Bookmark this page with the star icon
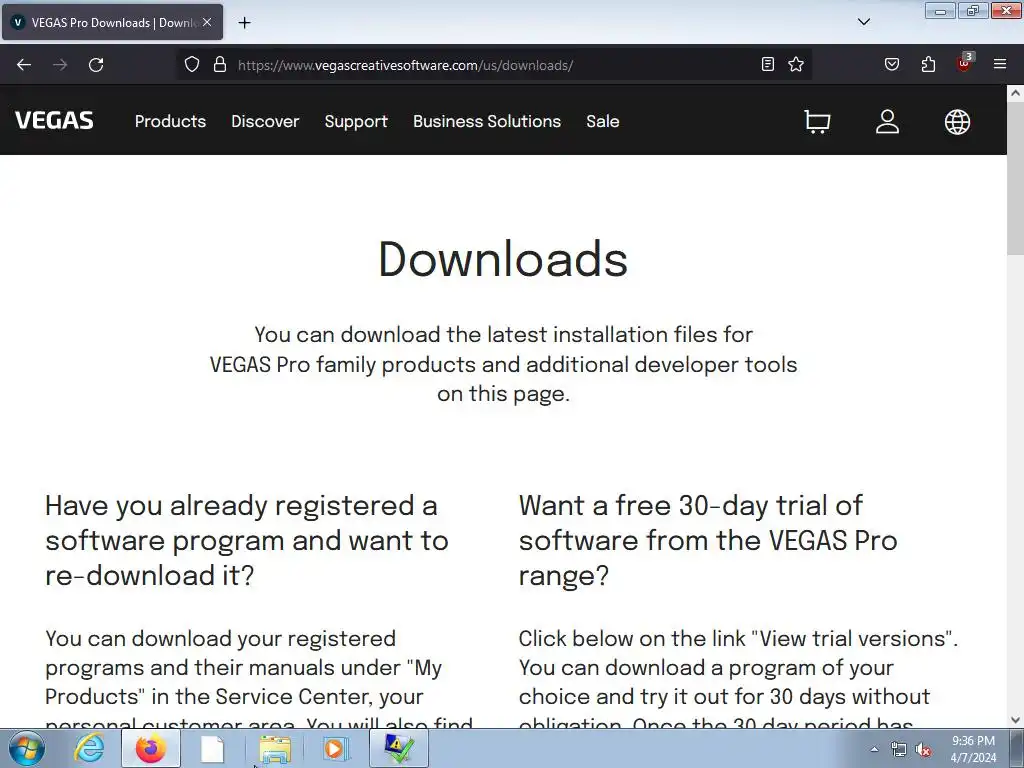 (796, 64)
